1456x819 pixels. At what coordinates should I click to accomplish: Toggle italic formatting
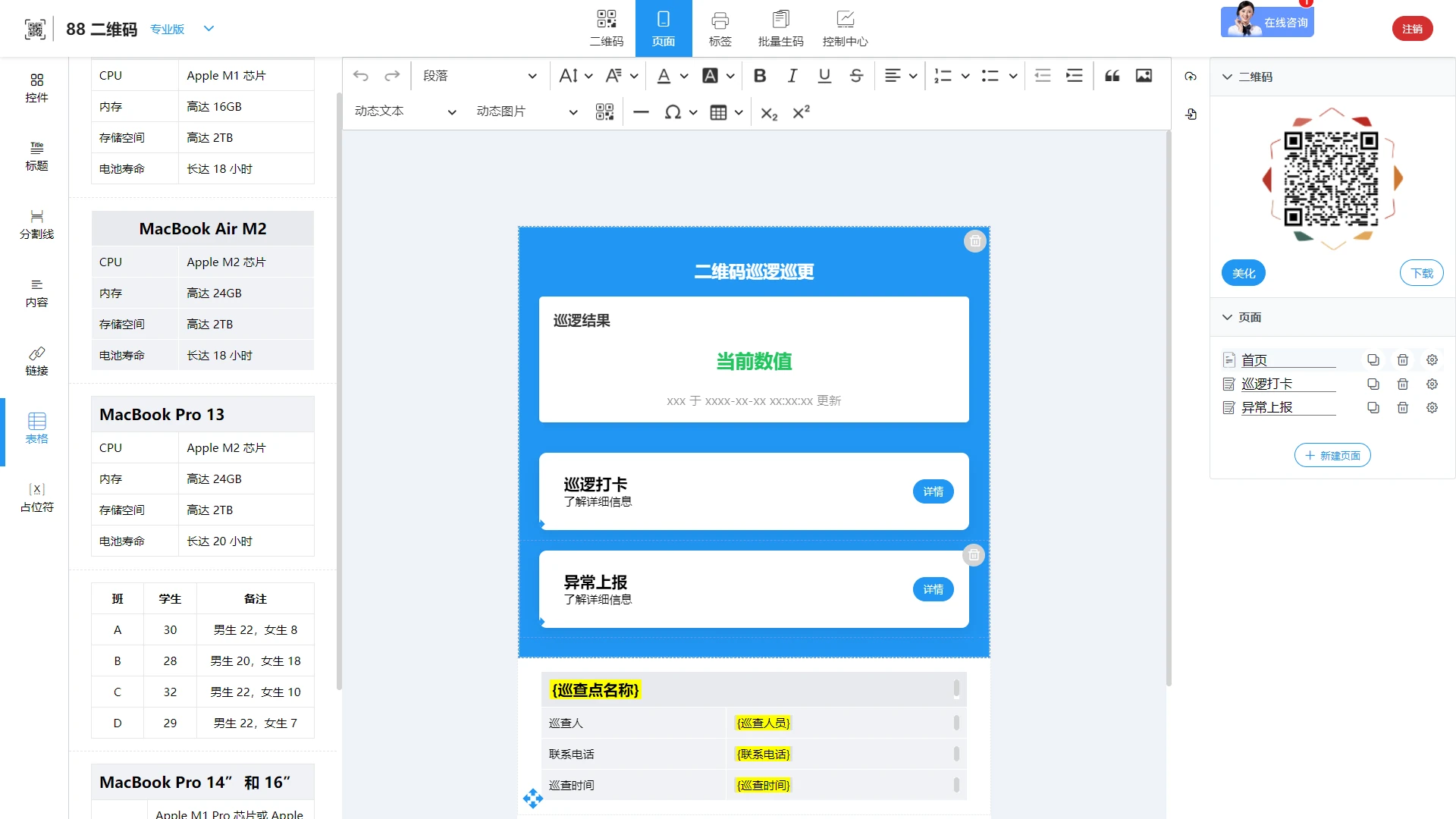792,76
